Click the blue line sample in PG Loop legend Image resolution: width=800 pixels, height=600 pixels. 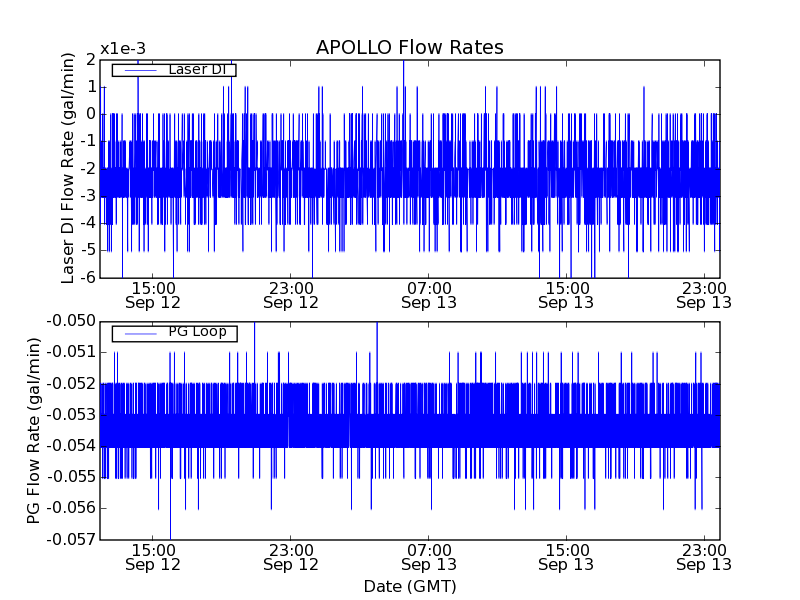[x=138, y=332]
